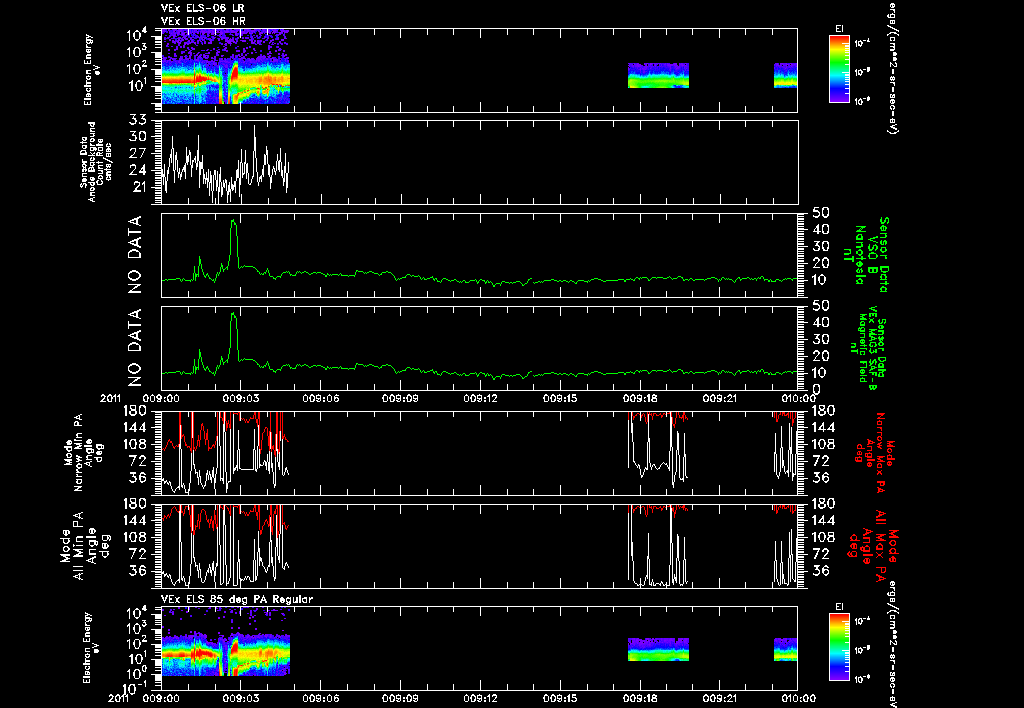
Task: Click the VEx ELS 85 deg PA Regular label
Action: (x=237, y=599)
